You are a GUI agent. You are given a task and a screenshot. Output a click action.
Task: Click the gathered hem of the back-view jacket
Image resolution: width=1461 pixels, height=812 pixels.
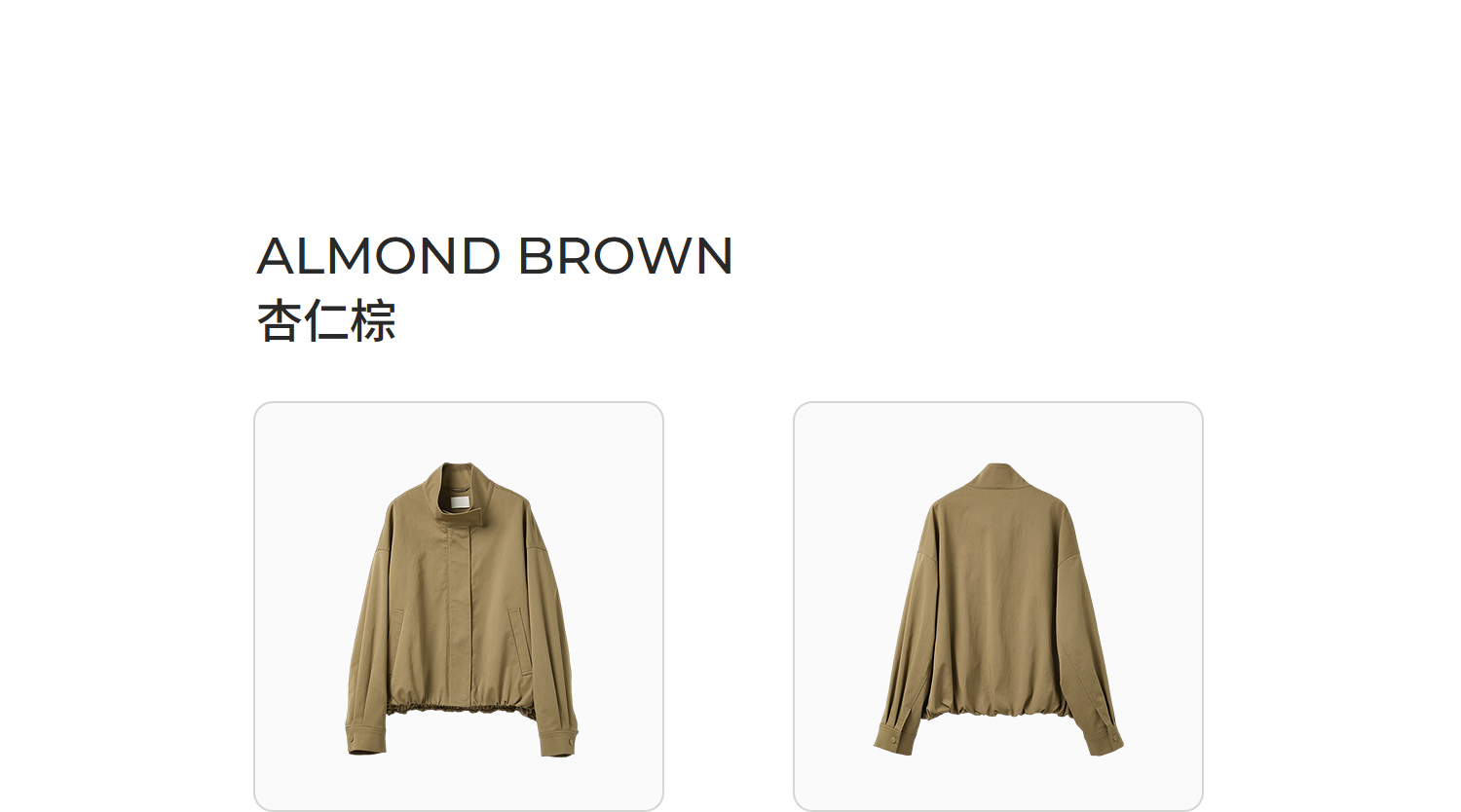point(996,709)
